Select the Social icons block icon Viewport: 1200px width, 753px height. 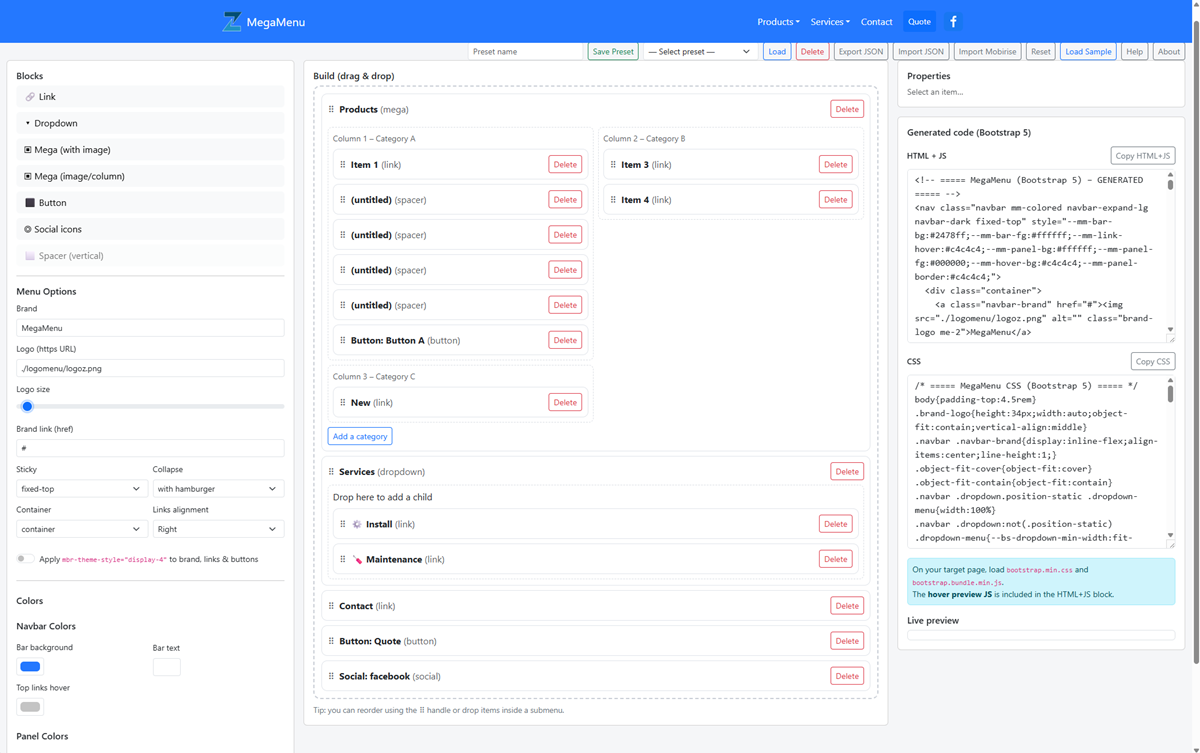(x=28, y=229)
